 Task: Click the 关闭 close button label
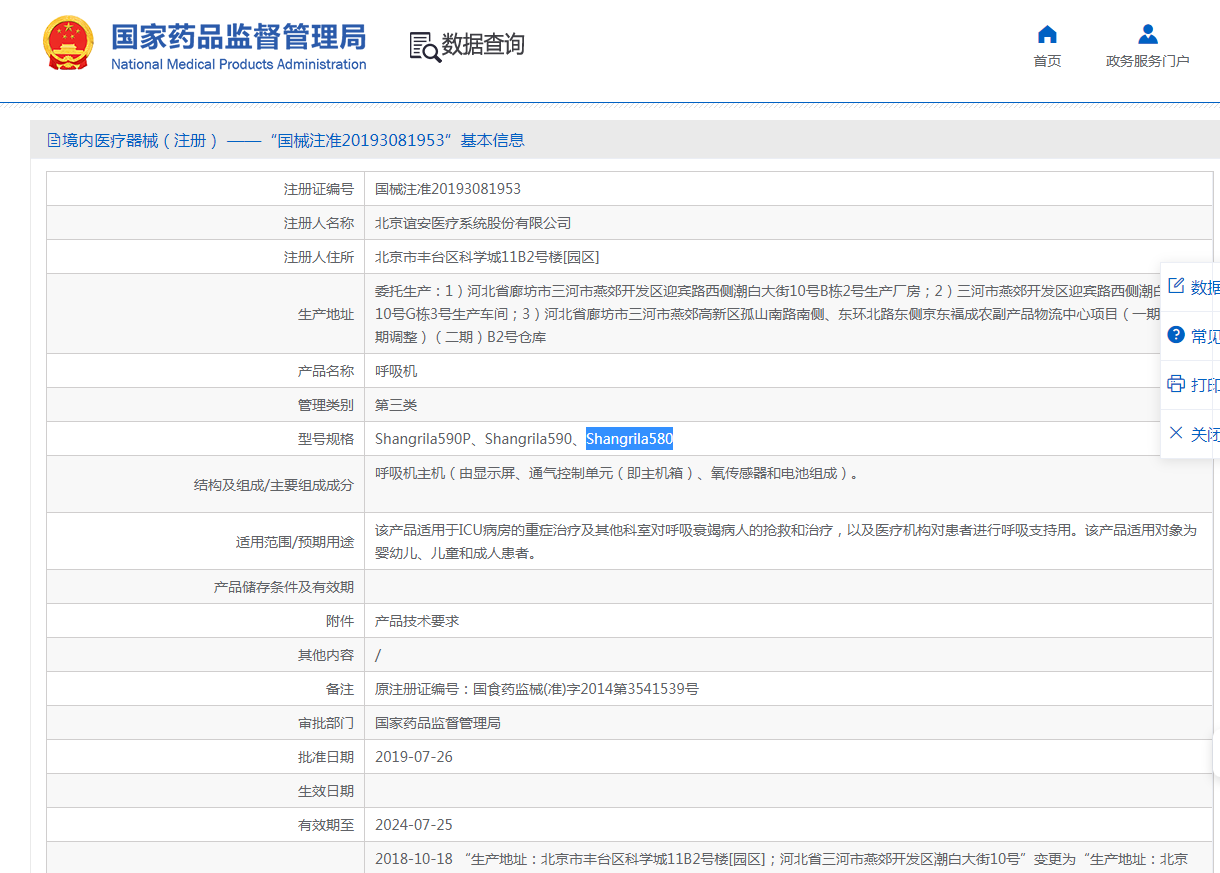1205,434
